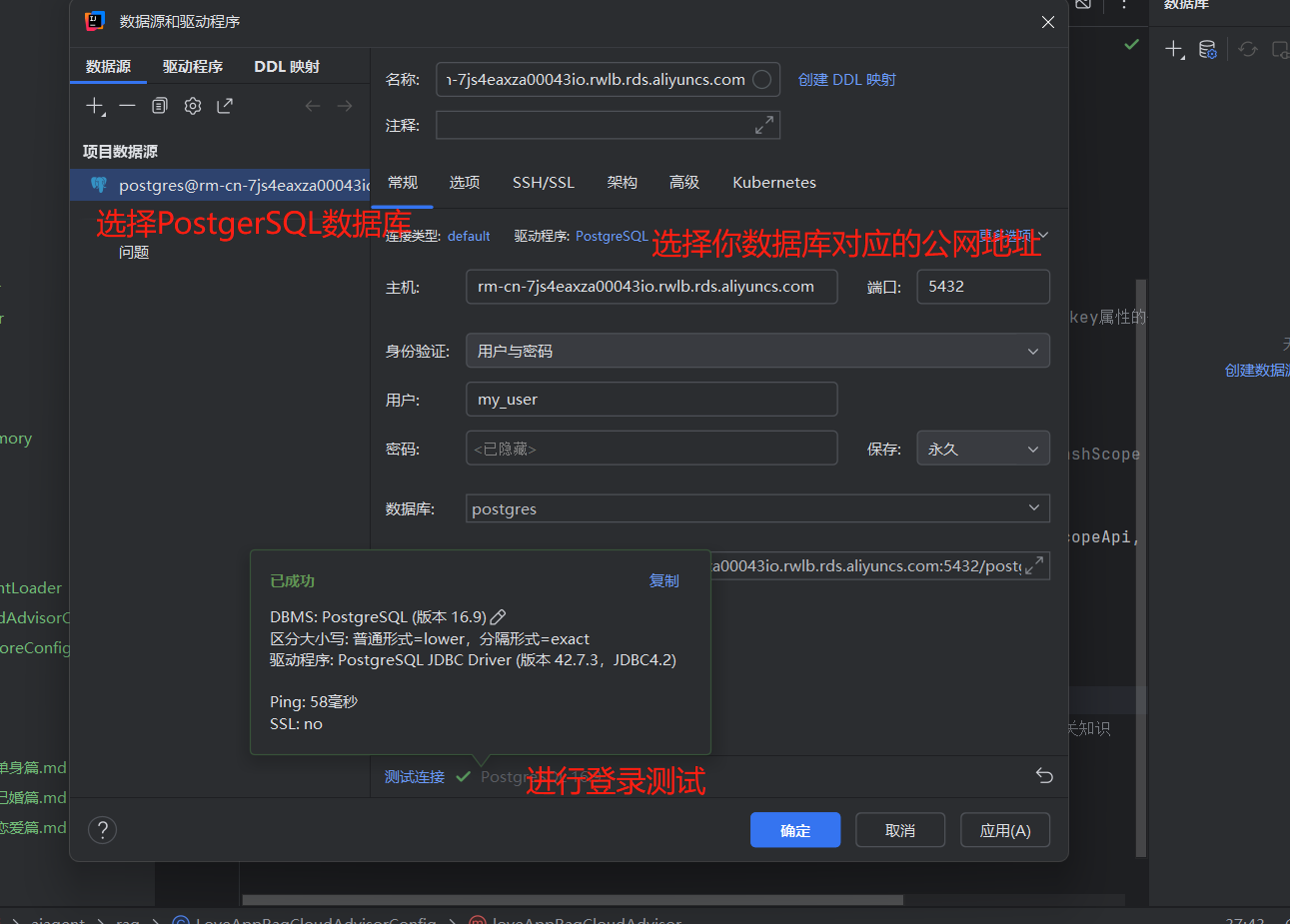Add a new data source with plus icon
The image size is (1290, 924).
pyautogui.click(x=94, y=106)
